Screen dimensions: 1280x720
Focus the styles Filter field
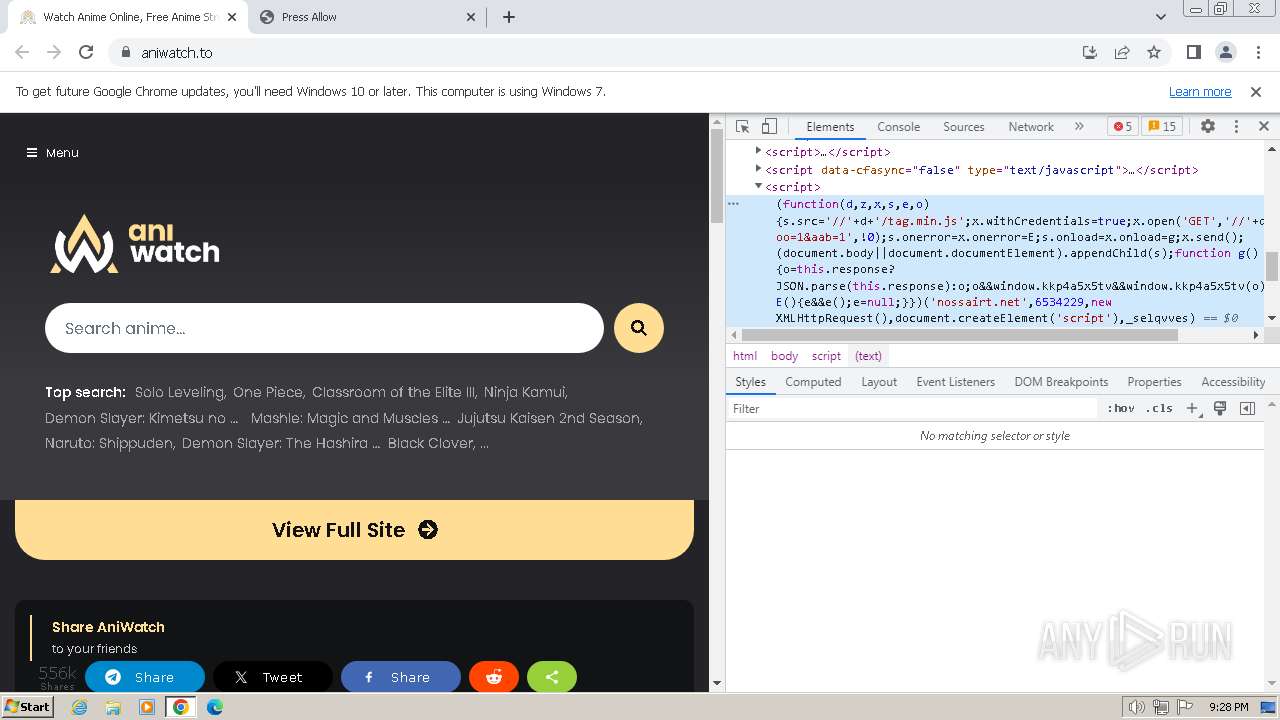pyautogui.click(x=912, y=409)
